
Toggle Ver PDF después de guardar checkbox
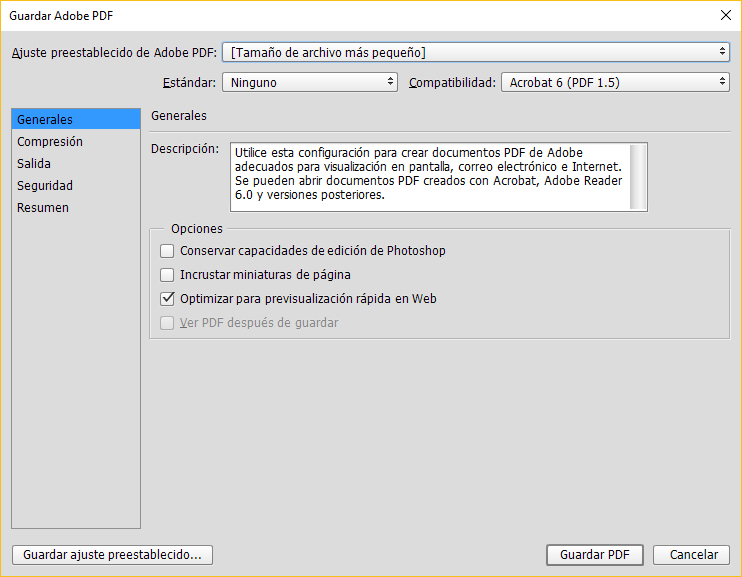tap(167, 323)
